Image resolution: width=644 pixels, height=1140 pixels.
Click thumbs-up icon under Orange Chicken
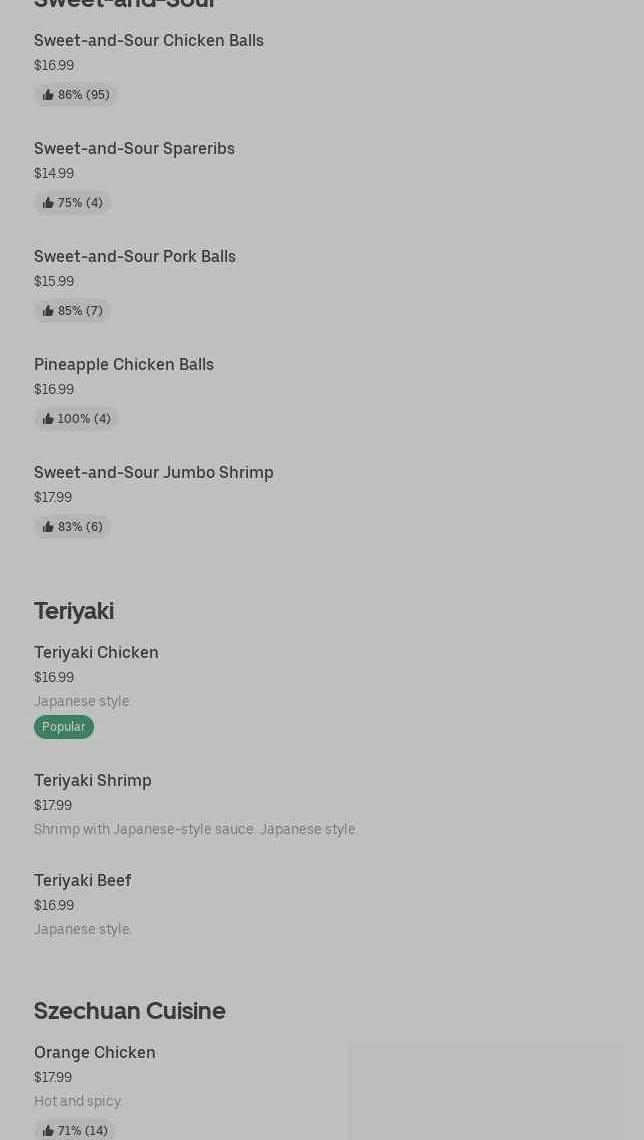click(x=48, y=1131)
